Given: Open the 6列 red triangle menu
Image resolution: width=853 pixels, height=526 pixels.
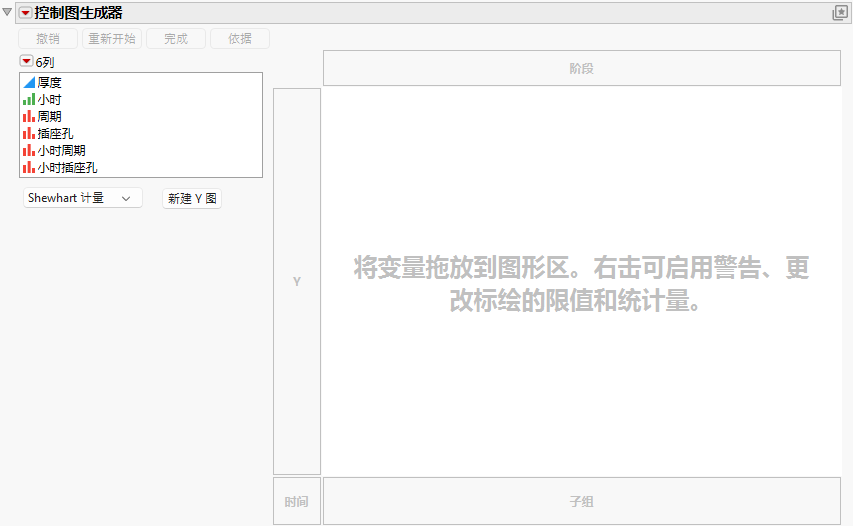Looking at the screenshot, I should click(26, 61).
